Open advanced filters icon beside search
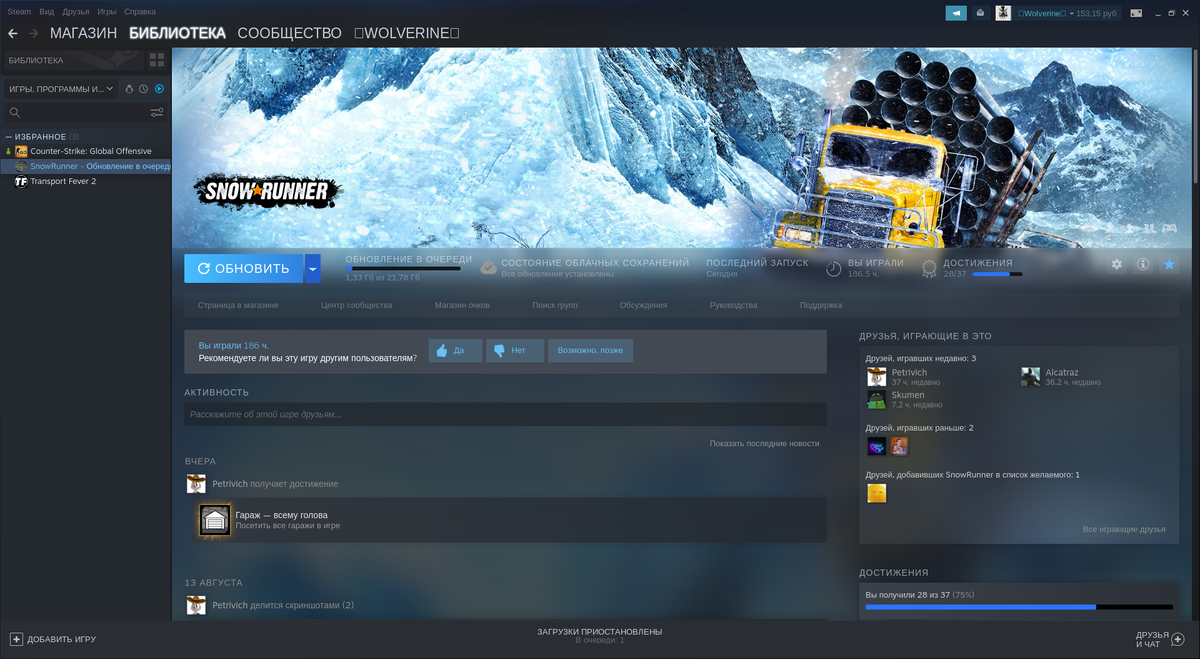The height and width of the screenshot is (659, 1200). pyautogui.click(x=157, y=113)
